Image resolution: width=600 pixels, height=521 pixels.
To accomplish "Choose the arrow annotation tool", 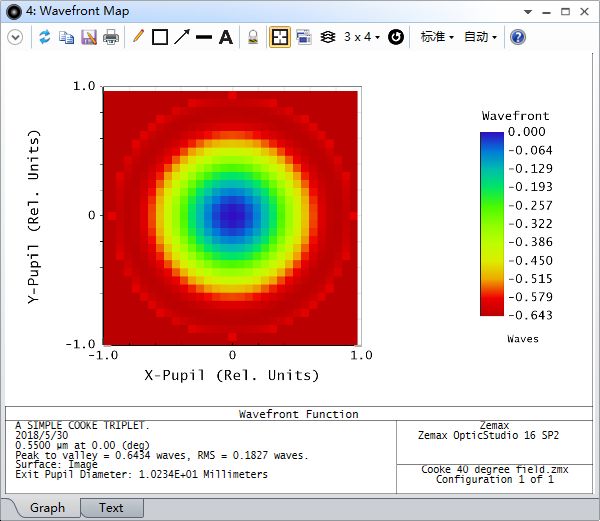I will 182,37.
